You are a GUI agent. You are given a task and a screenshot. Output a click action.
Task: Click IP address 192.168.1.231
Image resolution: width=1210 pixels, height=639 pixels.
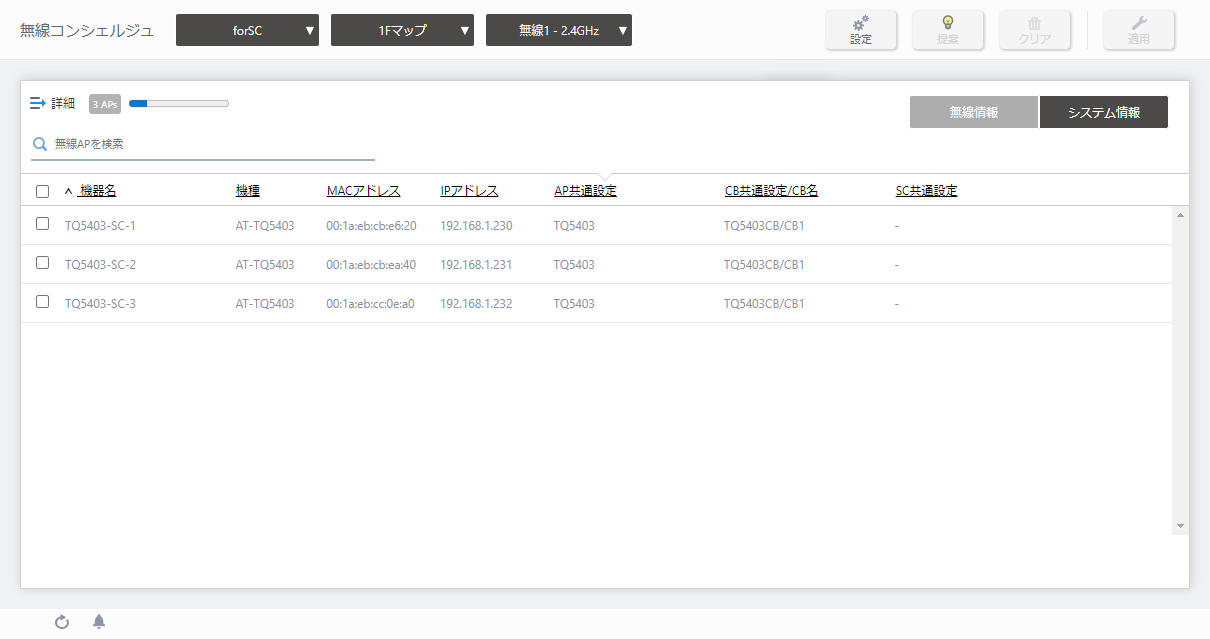(476, 265)
